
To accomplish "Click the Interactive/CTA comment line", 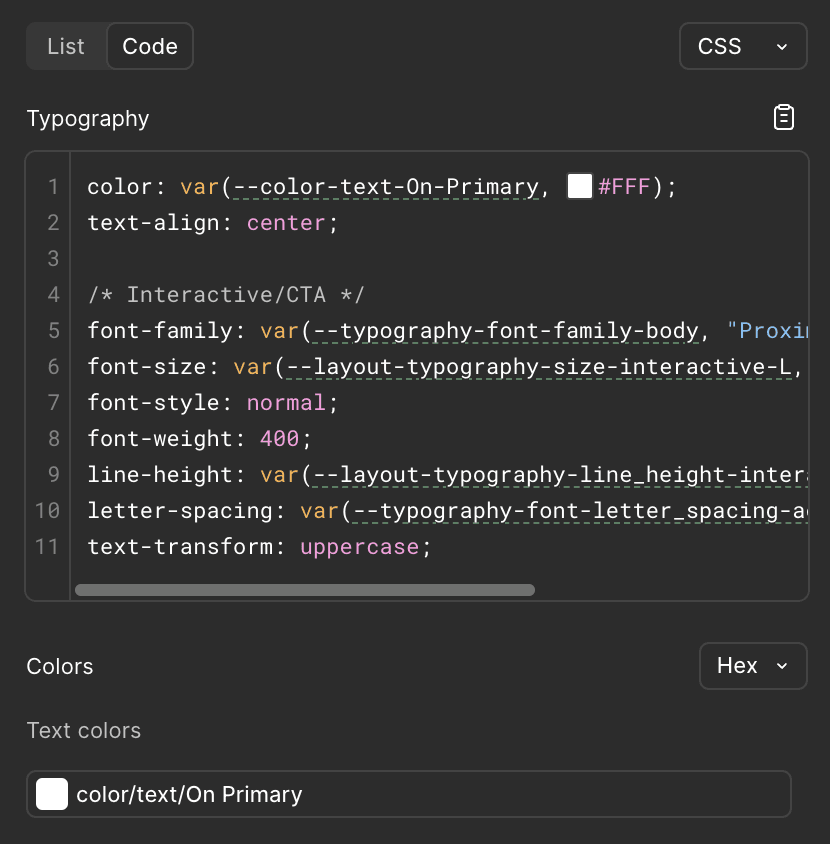I will pyautogui.click(x=226, y=295).
